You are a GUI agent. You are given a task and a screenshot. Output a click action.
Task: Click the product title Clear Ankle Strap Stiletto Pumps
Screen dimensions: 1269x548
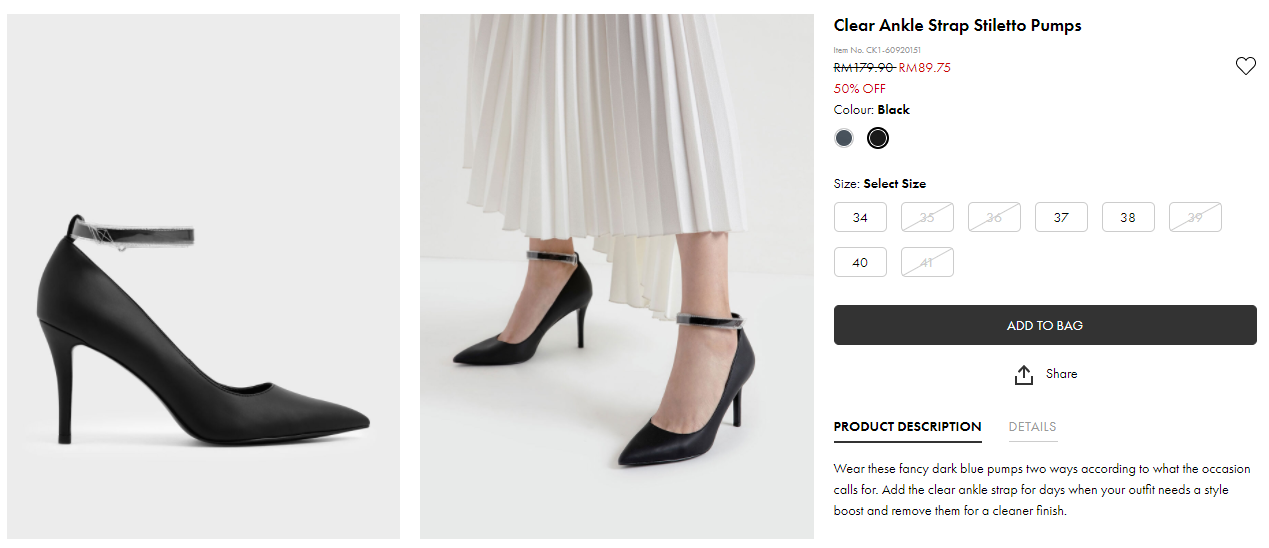pyautogui.click(x=957, y=26)
